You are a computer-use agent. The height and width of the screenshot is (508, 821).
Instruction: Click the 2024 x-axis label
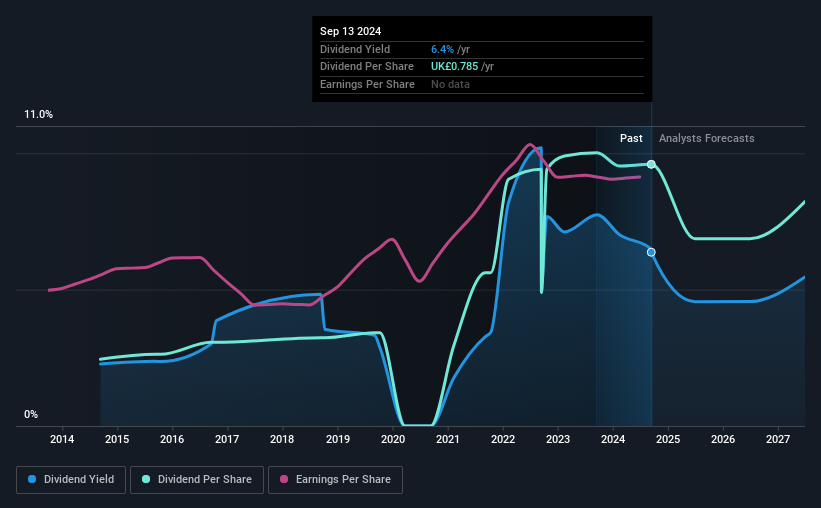click(613, 439)
